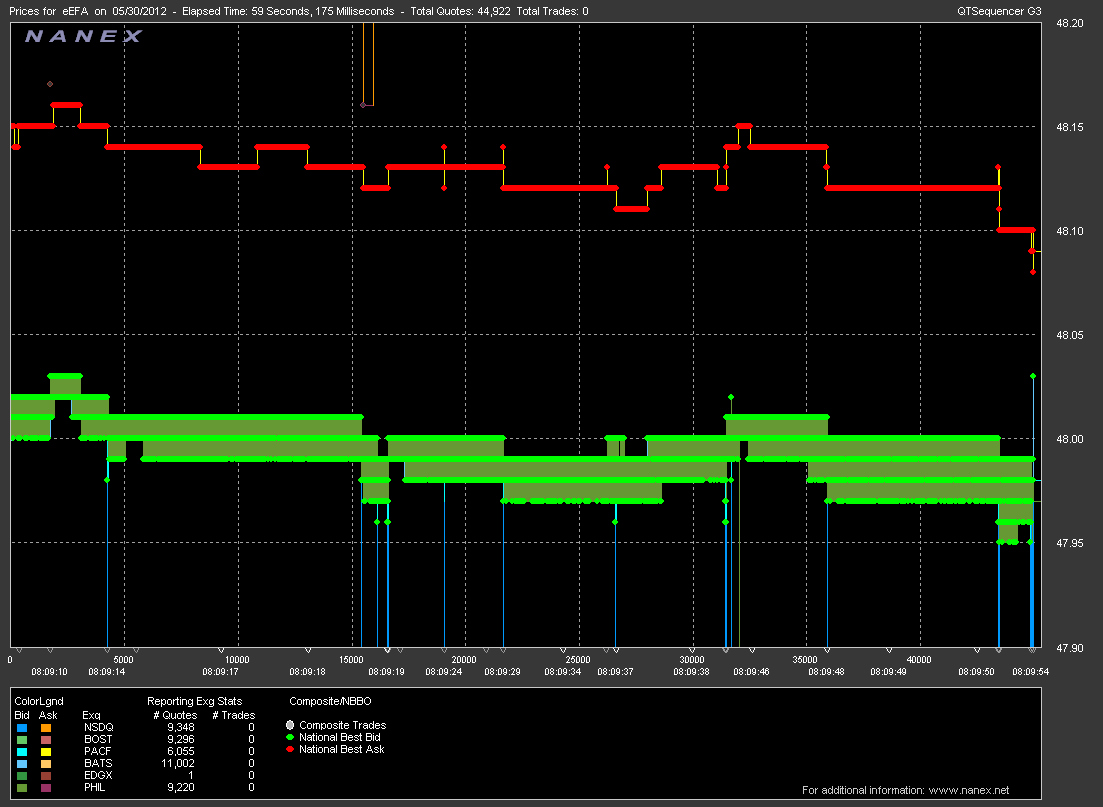
Task: Select PHIL quote count 9,220
Action: click(x=181, y=787)
